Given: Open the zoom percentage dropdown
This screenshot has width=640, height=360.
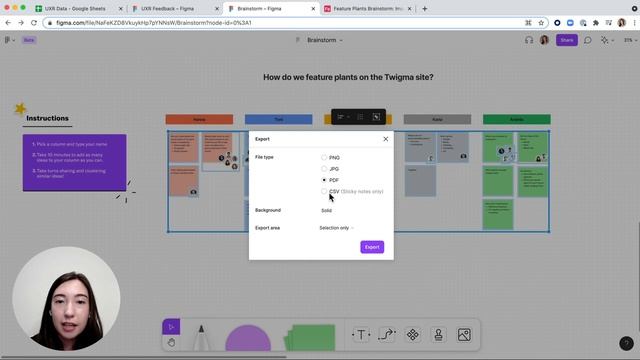Looking at the screenshot, I should tap(630, 40).
